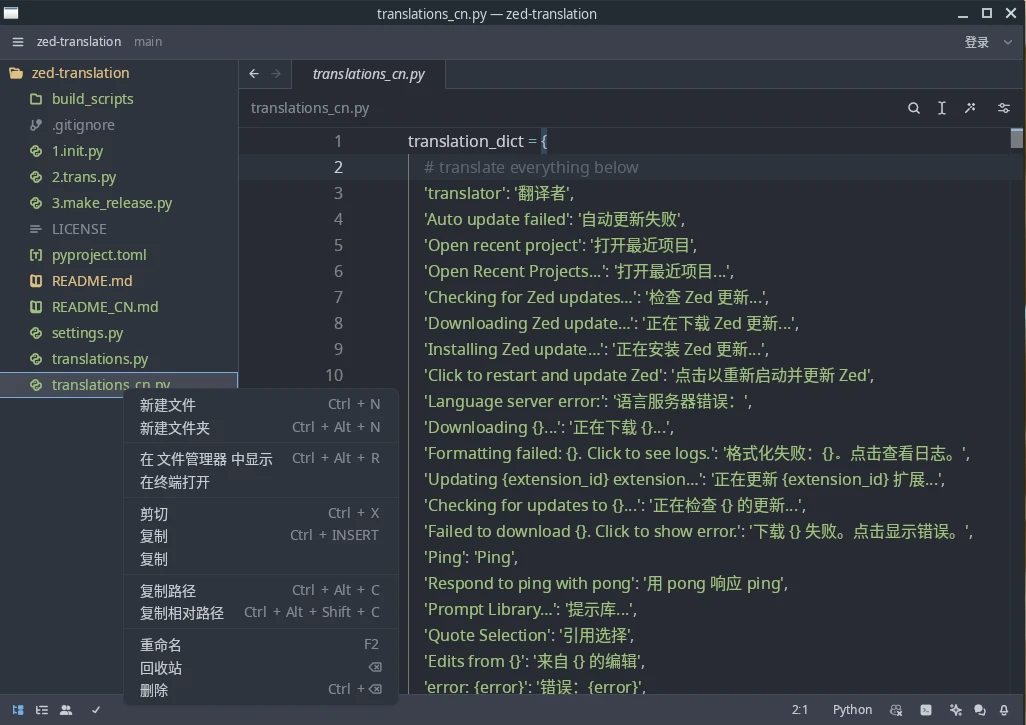Open the user menu chevron beside 登录
Screen dimensions: 1026x725
[x=1008, y=42]
